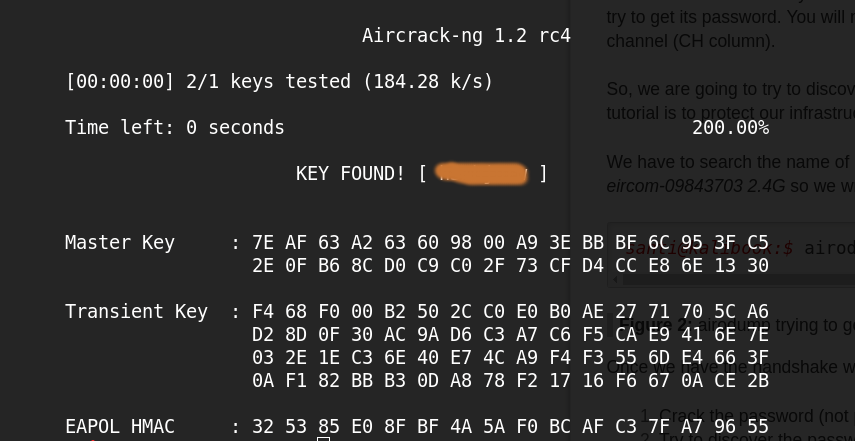Screen dimensions: 855x441
Task: Click the orange redacted key value
Action: [x=484, y=174]
